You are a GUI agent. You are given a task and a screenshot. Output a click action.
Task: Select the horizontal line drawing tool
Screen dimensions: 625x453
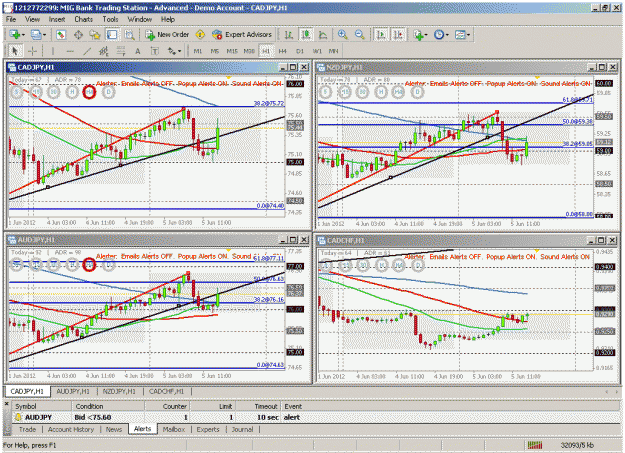[70, 51]
